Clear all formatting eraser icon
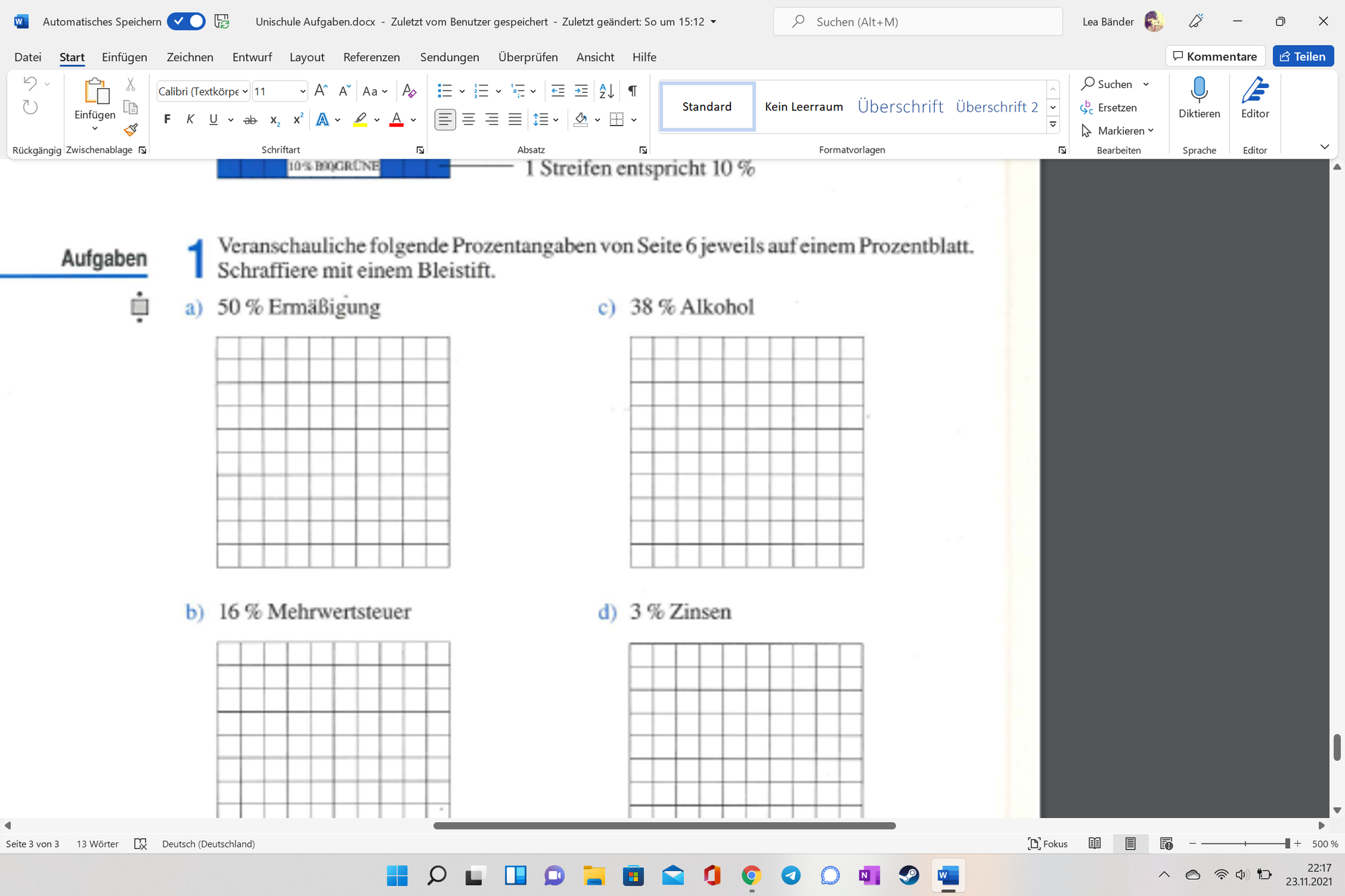 pos(409,91)
